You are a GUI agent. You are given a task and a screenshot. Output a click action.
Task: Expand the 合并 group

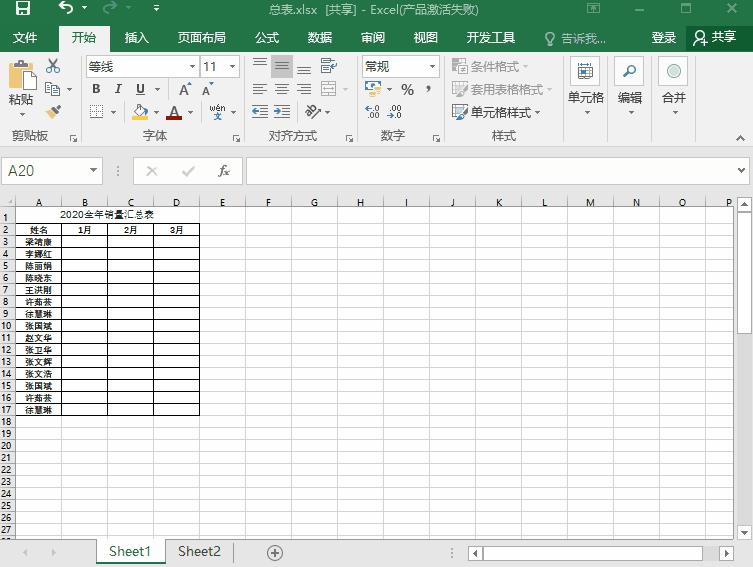[673, 87]
